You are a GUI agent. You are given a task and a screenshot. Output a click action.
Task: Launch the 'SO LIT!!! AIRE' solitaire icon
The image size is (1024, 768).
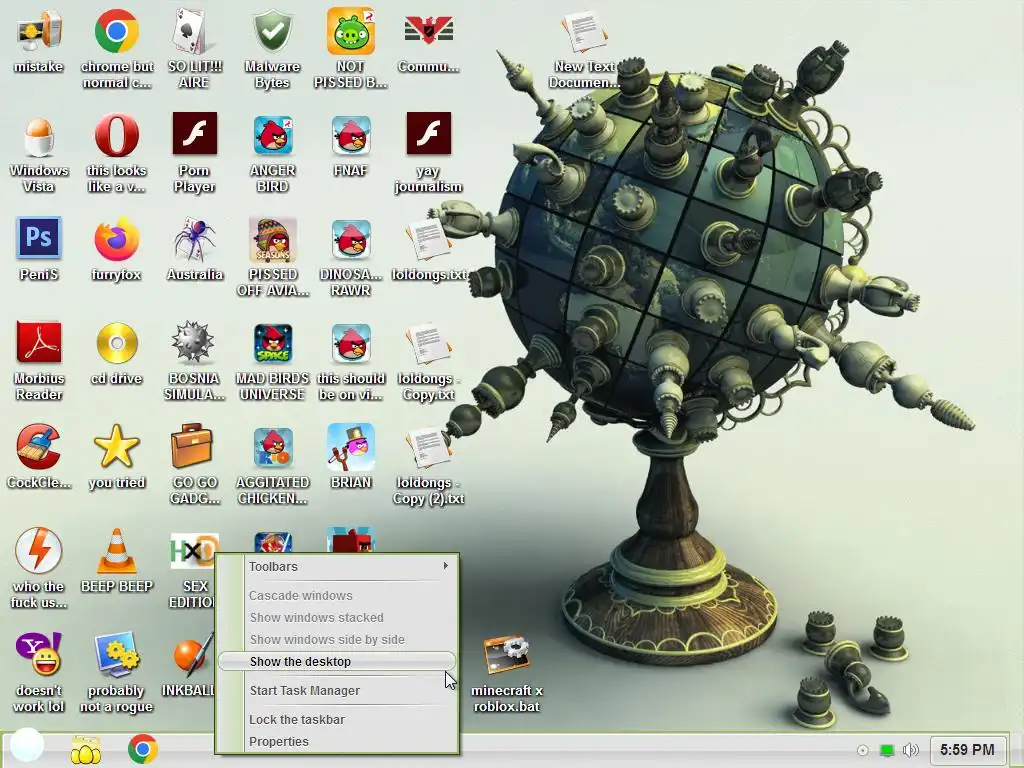[x=194, y=31]
